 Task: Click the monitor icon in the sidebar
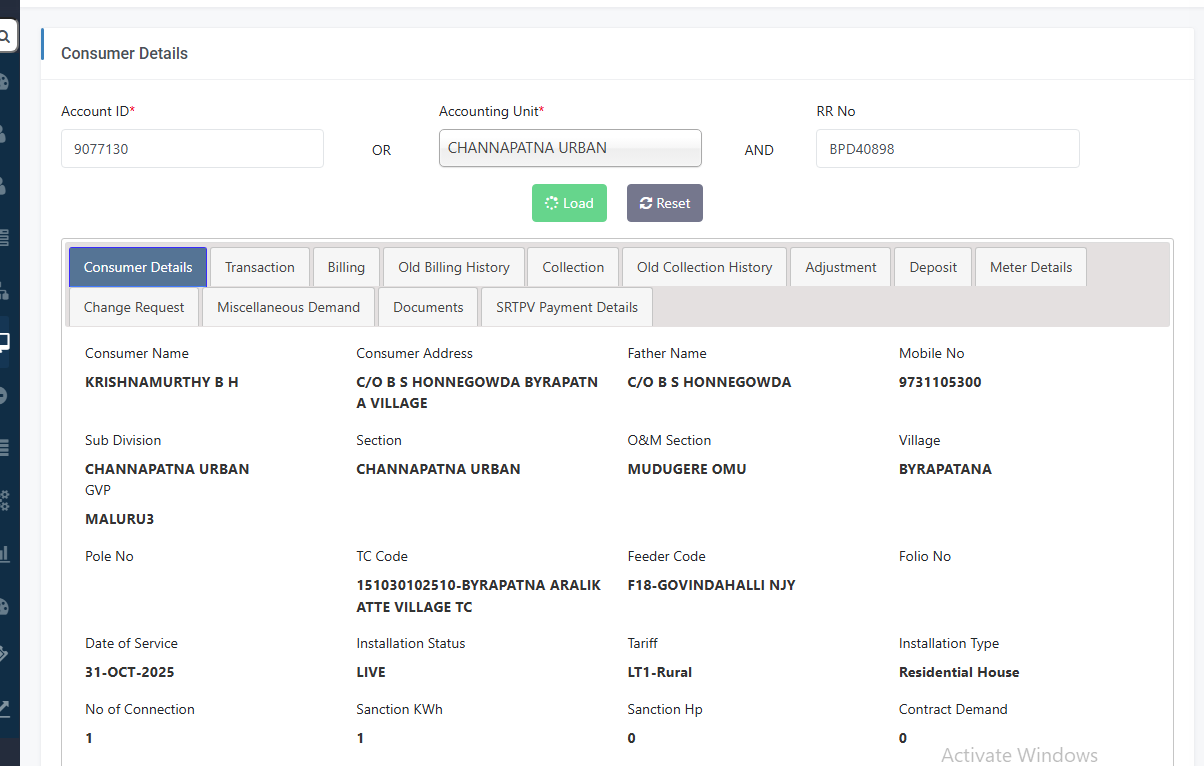point(5,343)
